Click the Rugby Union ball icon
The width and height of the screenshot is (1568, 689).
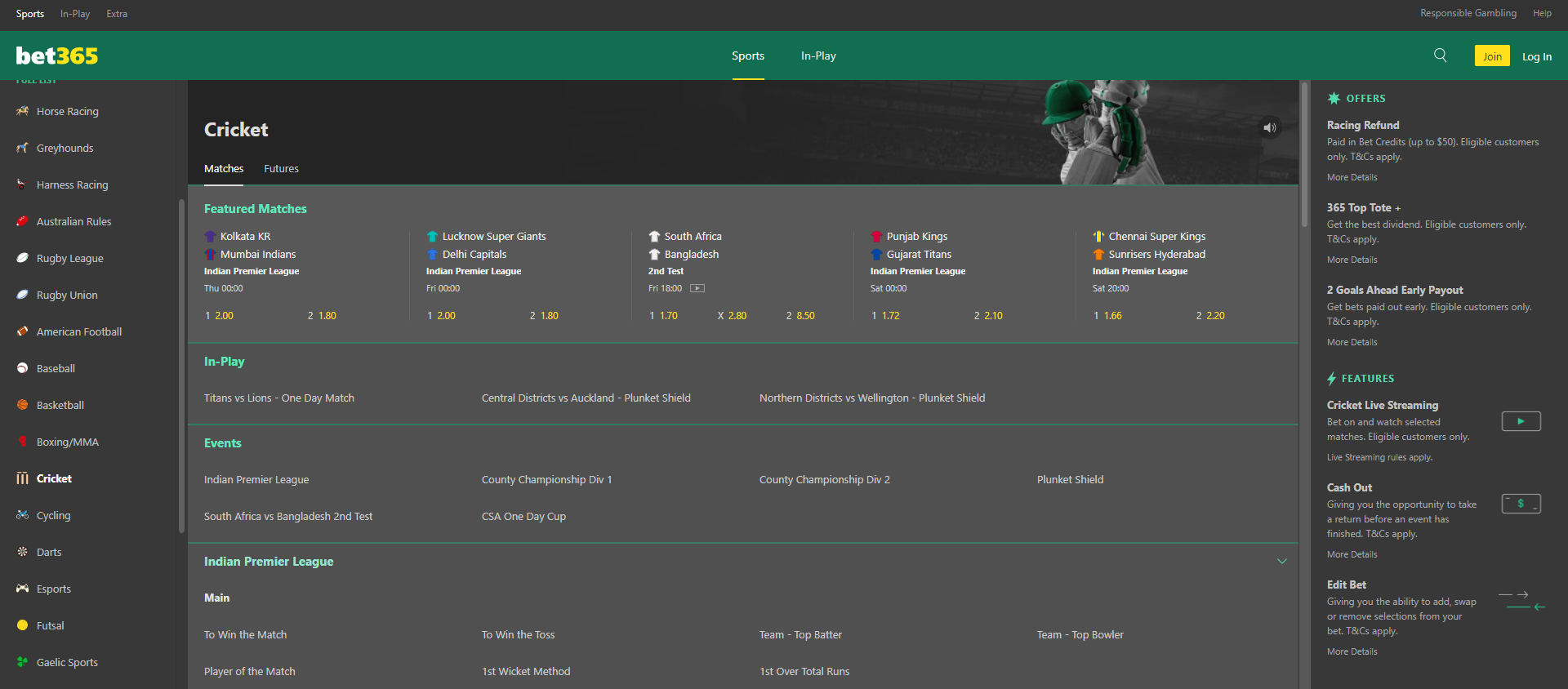click(x=22, y=295)
